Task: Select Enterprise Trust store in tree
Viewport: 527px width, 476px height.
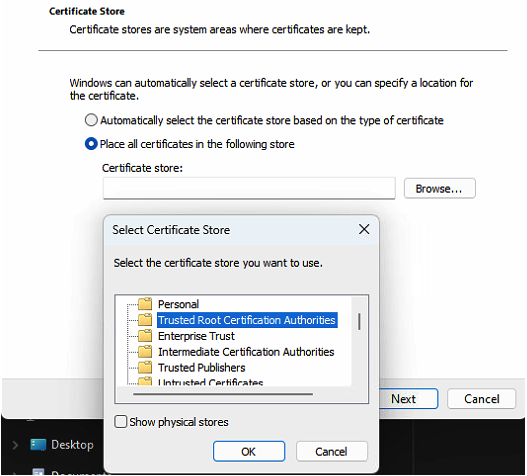Action: 196,336
